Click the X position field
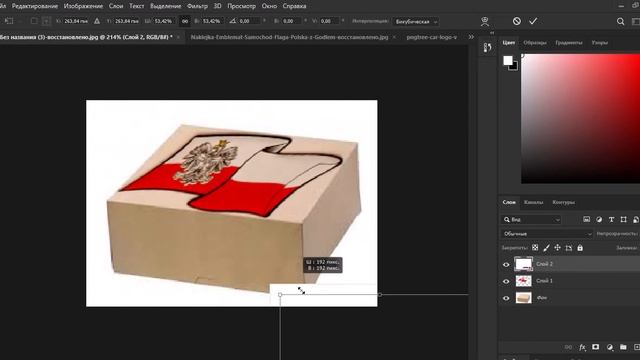The height and width of the screenshot is (360, 640). click(x=75, y=21)
